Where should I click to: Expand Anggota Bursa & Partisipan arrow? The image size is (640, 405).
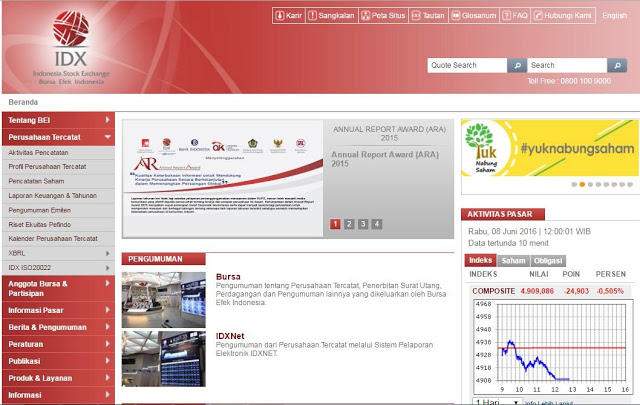pyautogui.click(x=107, y=283)
